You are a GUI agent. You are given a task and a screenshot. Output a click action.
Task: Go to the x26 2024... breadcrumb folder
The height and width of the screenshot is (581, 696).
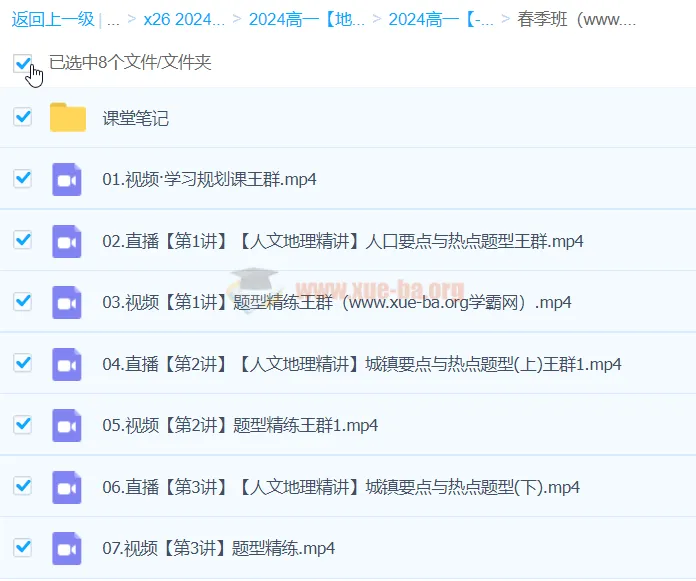[184, 19]
